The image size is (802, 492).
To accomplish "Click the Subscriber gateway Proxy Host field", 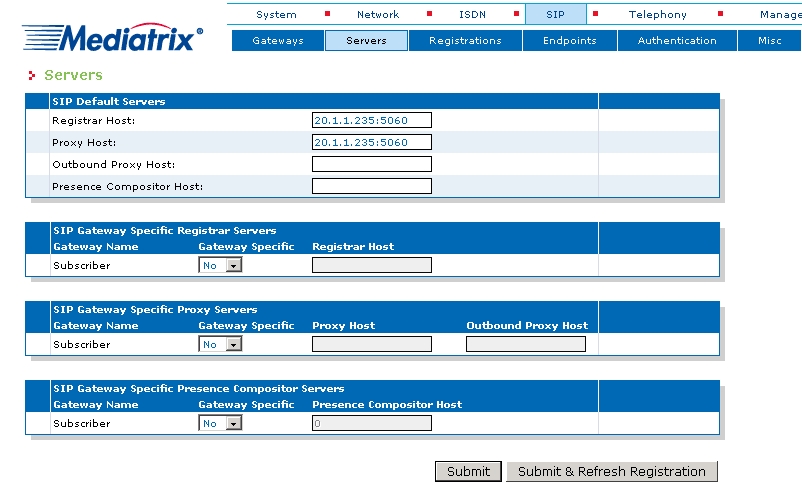I will [372, 344].
